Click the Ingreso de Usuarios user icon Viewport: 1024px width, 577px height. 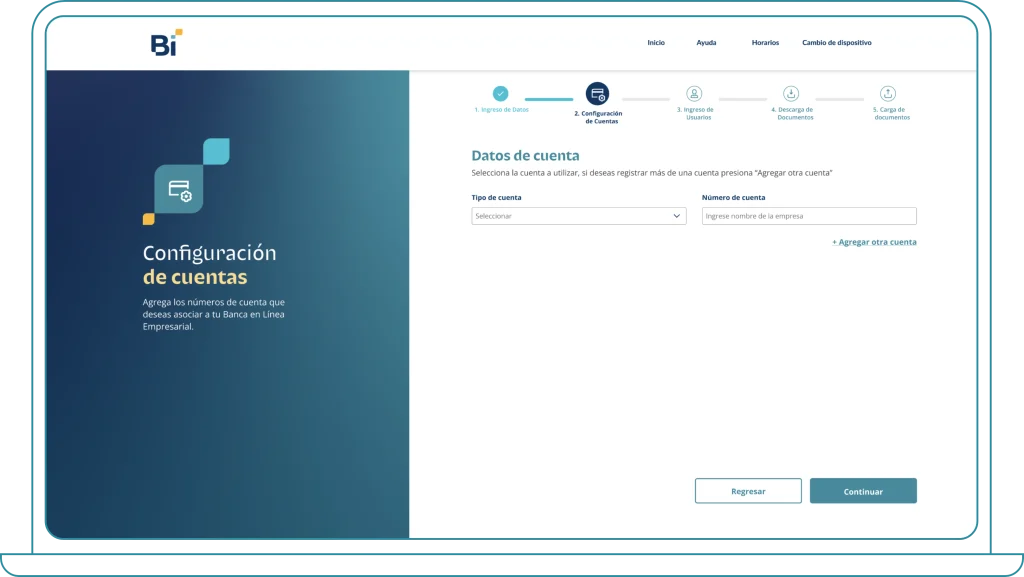point(694,94)
